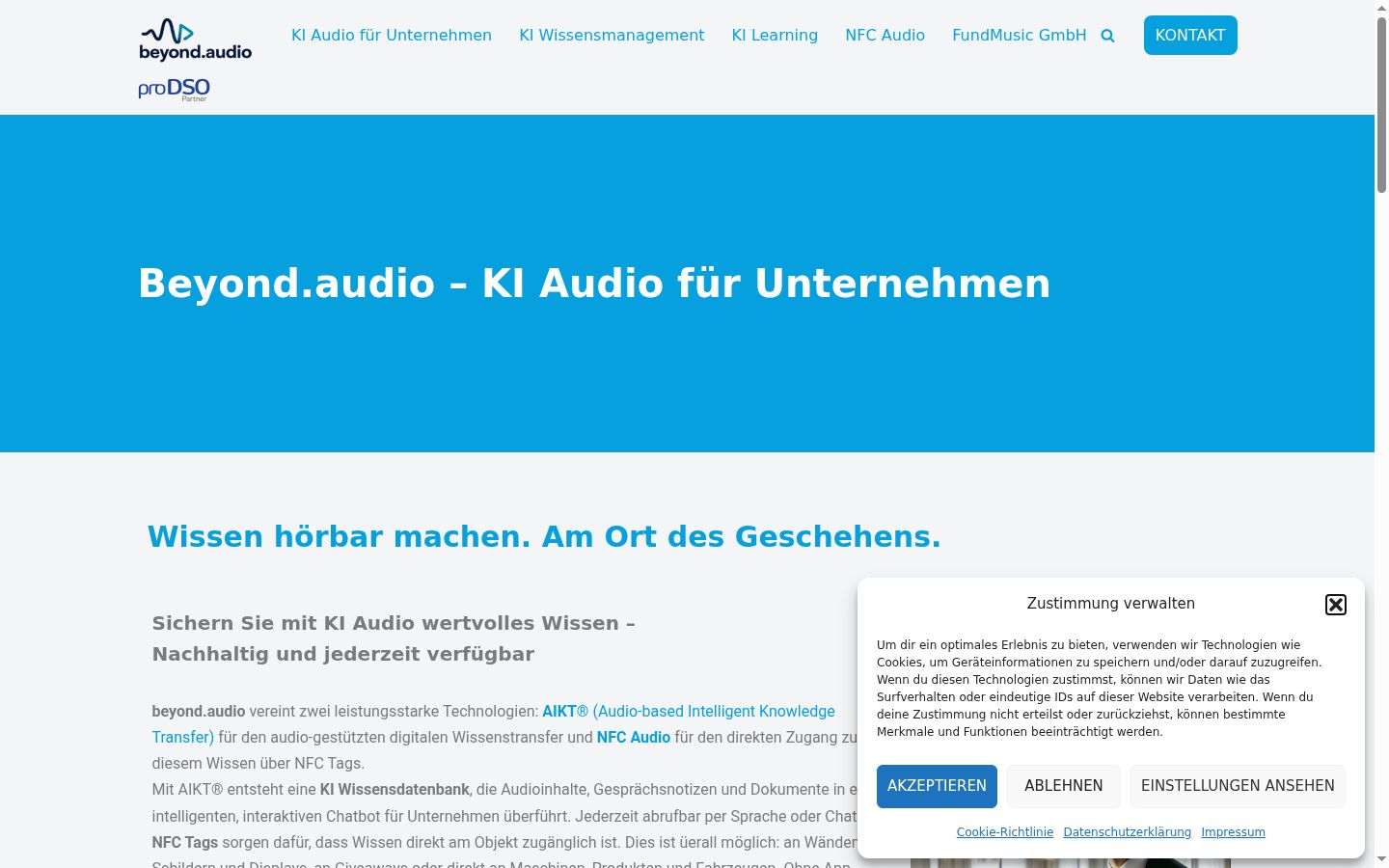Decline cookies with ABLEHNEN

coord(1064,786)
